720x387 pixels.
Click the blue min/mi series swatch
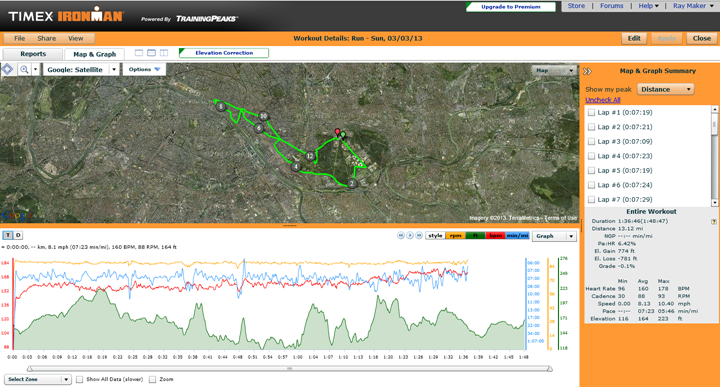[518, 236]
